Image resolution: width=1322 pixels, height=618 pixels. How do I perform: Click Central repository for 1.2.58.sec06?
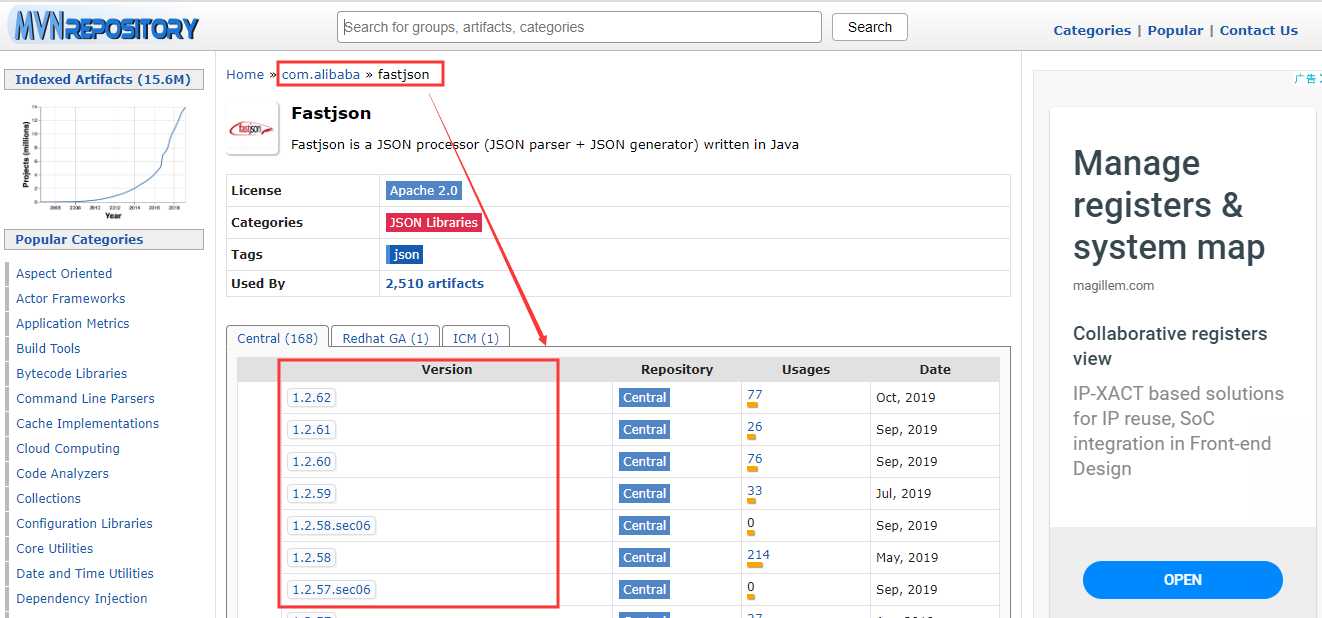pyautogui.click(x=644, y=525)
